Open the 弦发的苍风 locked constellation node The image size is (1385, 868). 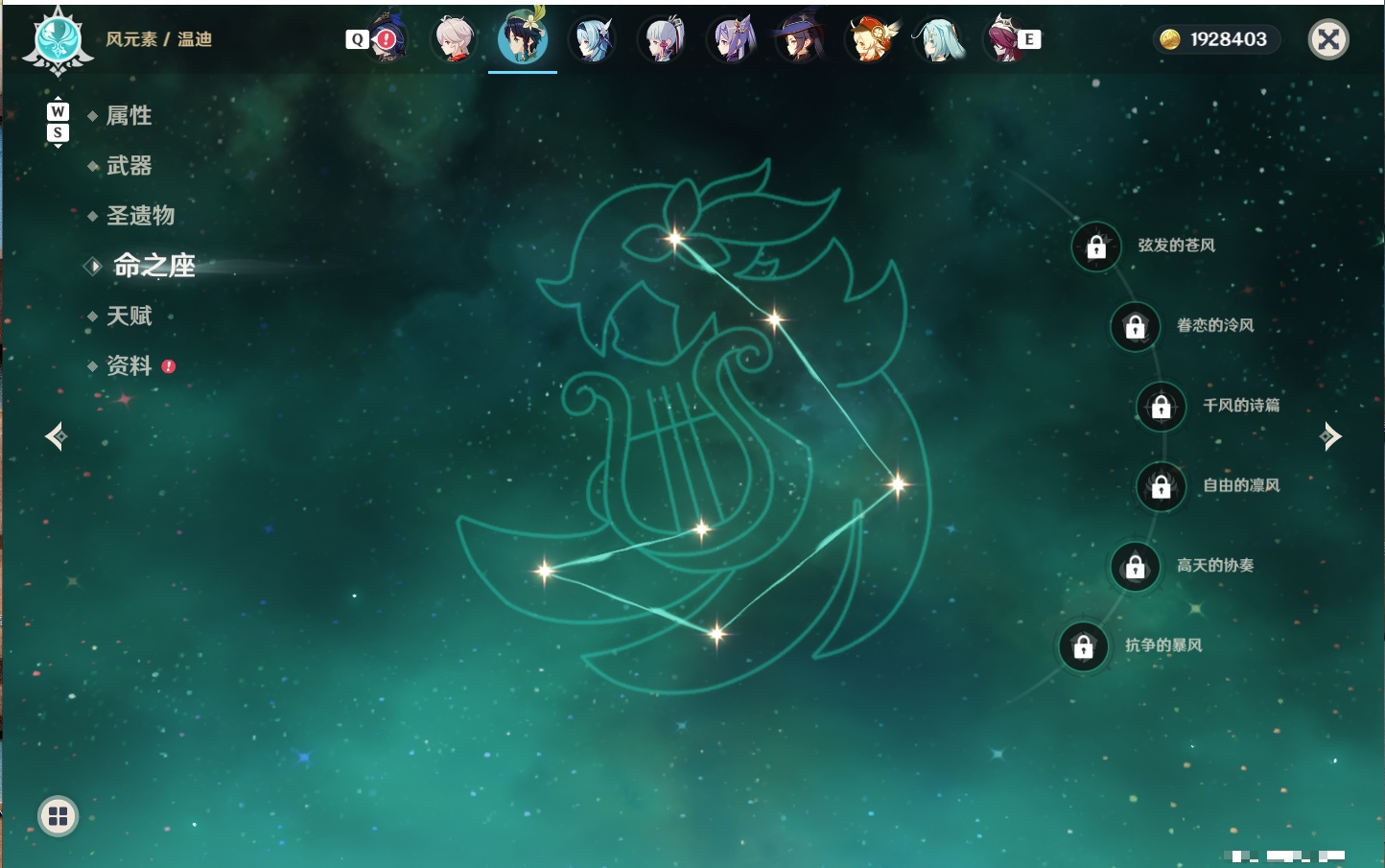pyautogui.click(x=1096, y=247)
